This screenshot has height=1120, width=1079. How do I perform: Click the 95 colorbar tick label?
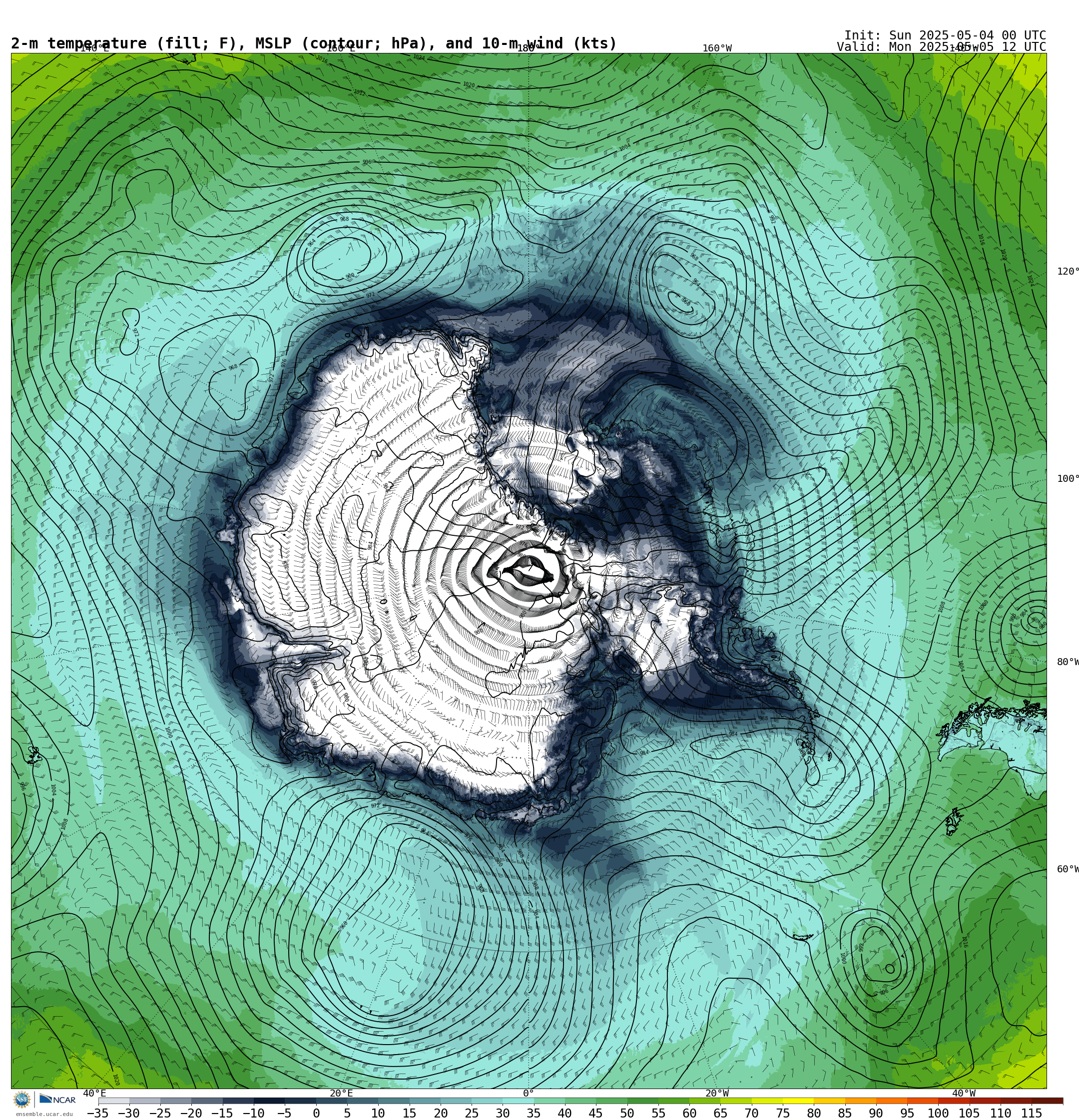coord(908,1113)
